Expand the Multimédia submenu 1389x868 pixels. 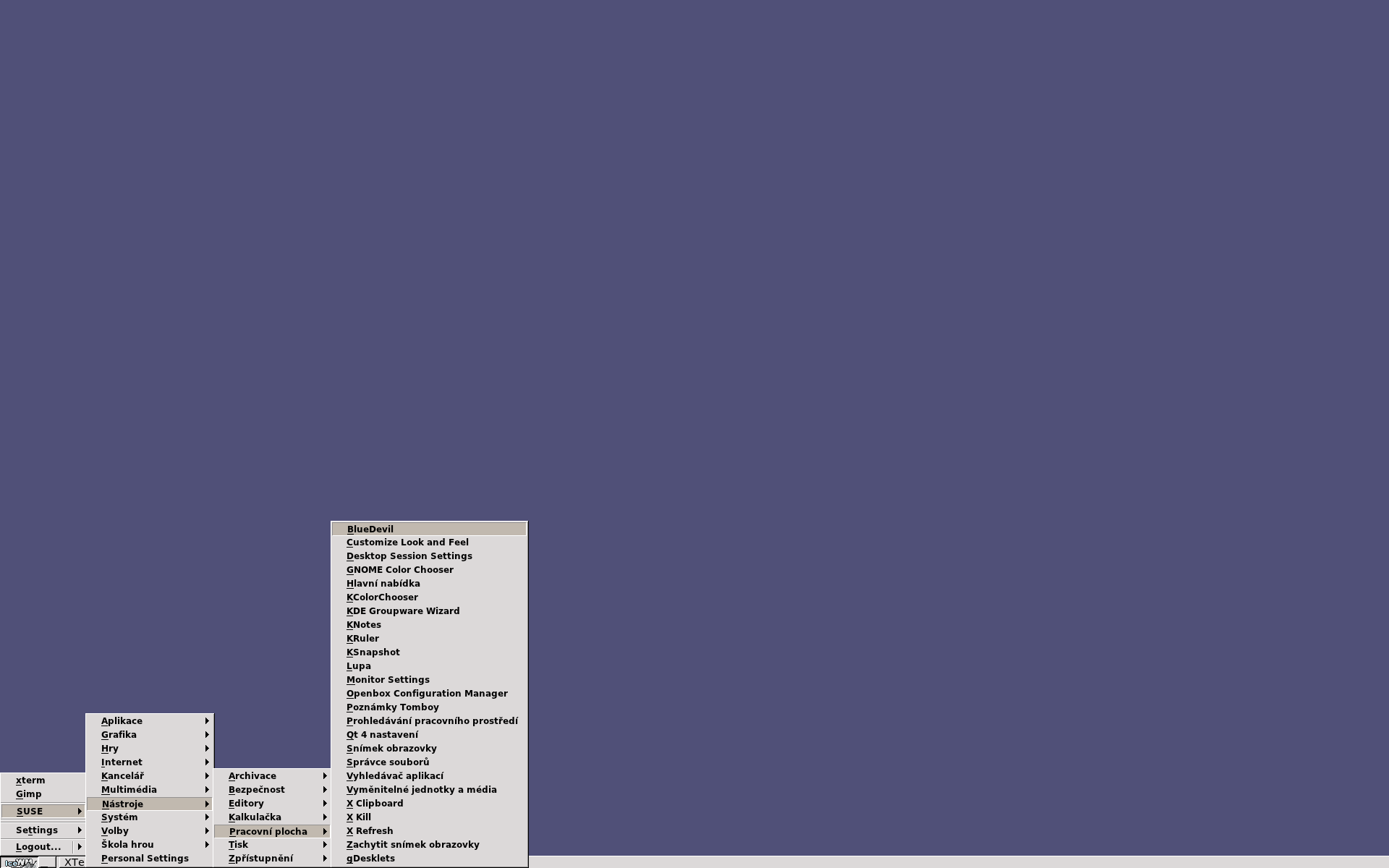click(150, 790)
